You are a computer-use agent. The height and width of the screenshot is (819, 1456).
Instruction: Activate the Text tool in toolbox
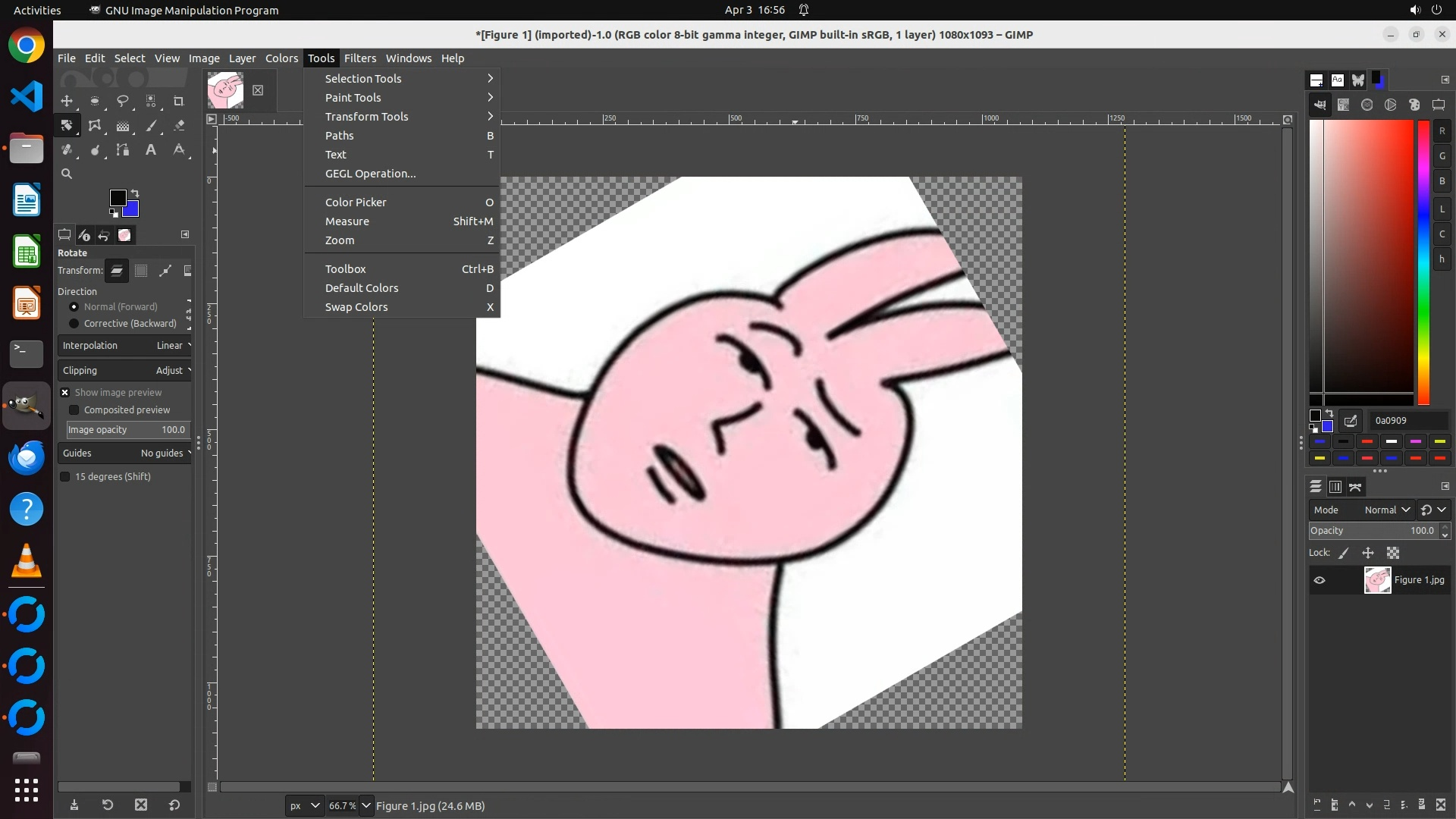click(151, 150)
